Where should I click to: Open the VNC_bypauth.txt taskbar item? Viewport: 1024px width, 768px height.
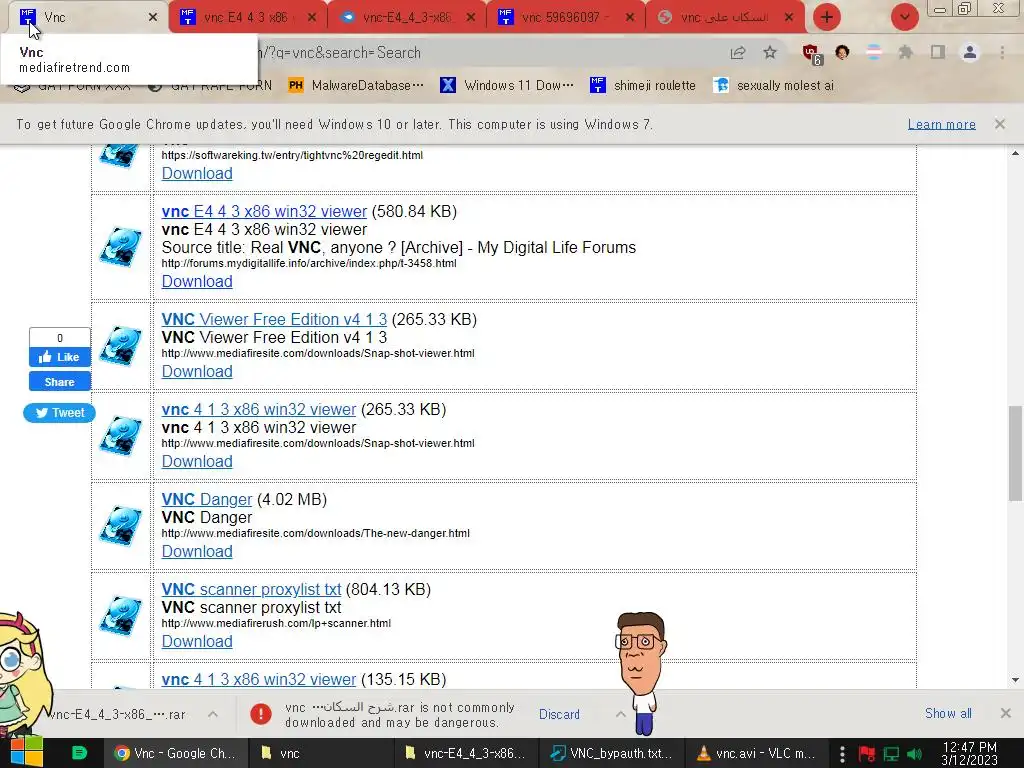point(613,753)
